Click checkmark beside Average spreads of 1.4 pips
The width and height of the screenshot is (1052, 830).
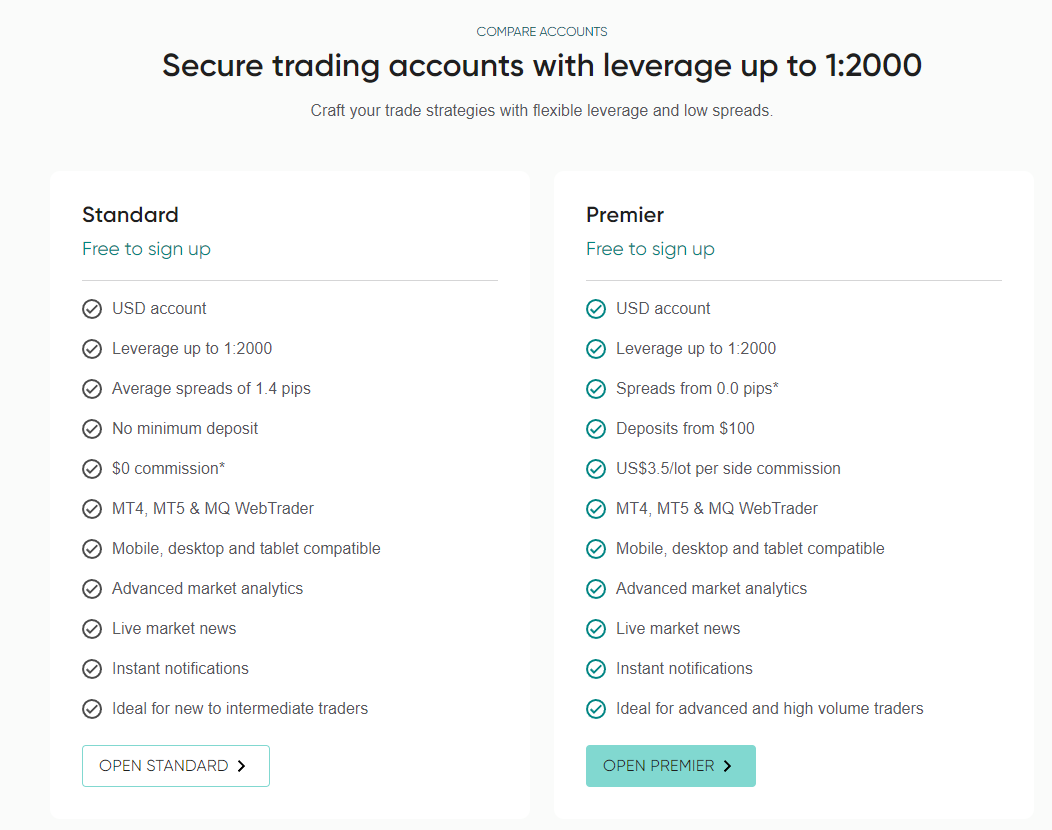click(x=92, y=388)
